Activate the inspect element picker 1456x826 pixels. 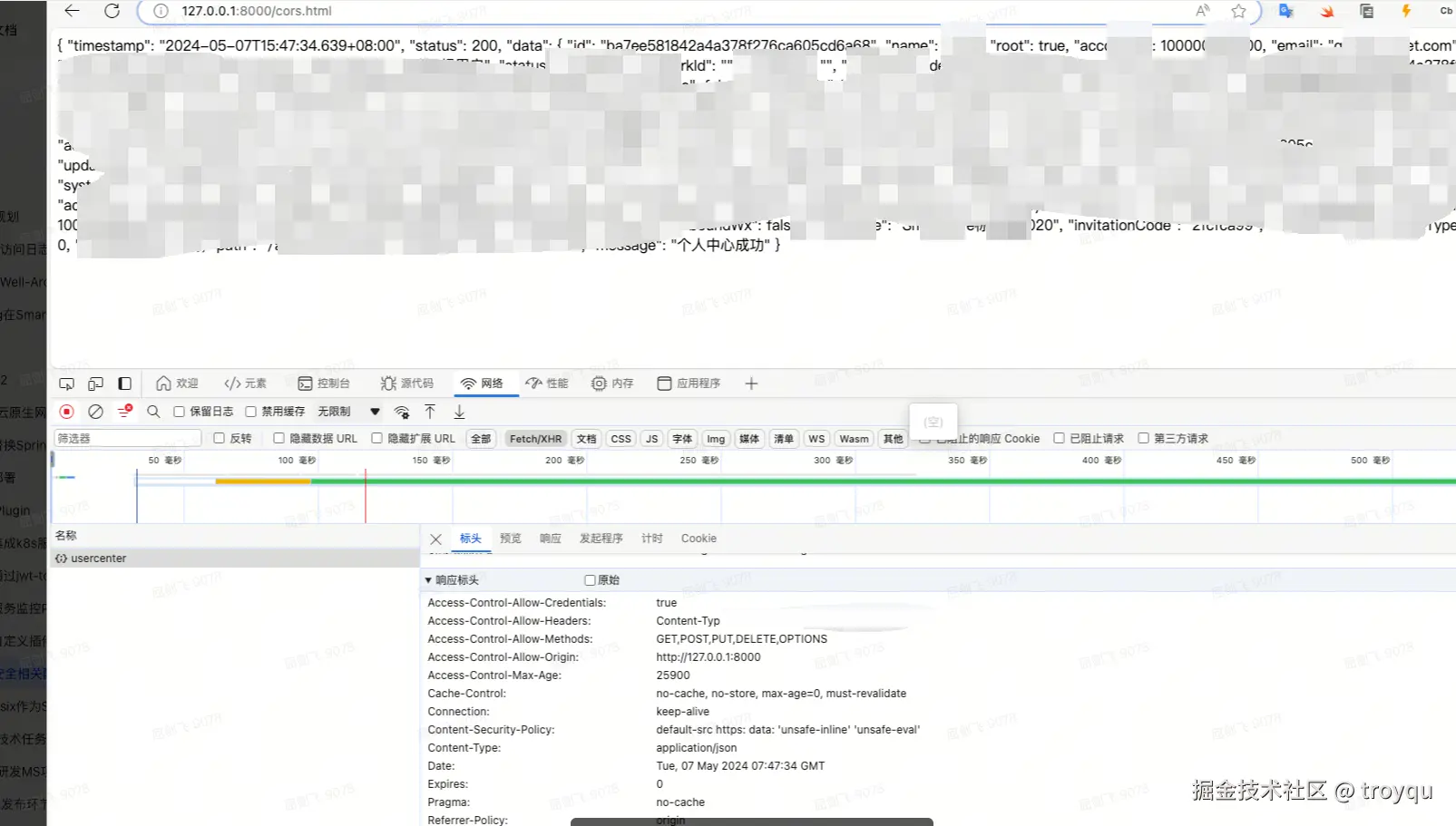click(x=66, y=384)
